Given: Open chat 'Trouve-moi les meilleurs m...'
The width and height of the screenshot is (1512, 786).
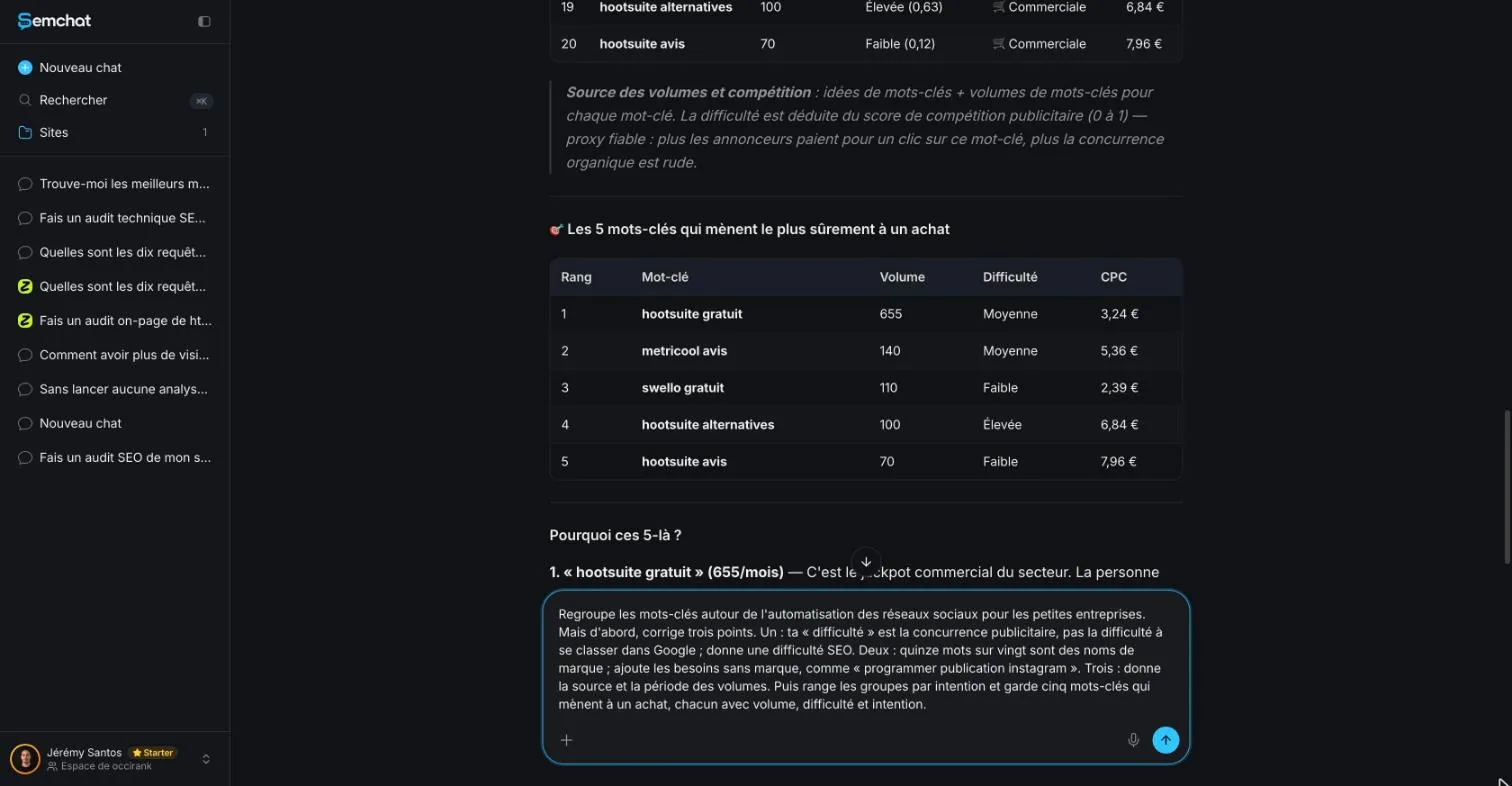Looking at the screenshot, I should coord(114,184).
